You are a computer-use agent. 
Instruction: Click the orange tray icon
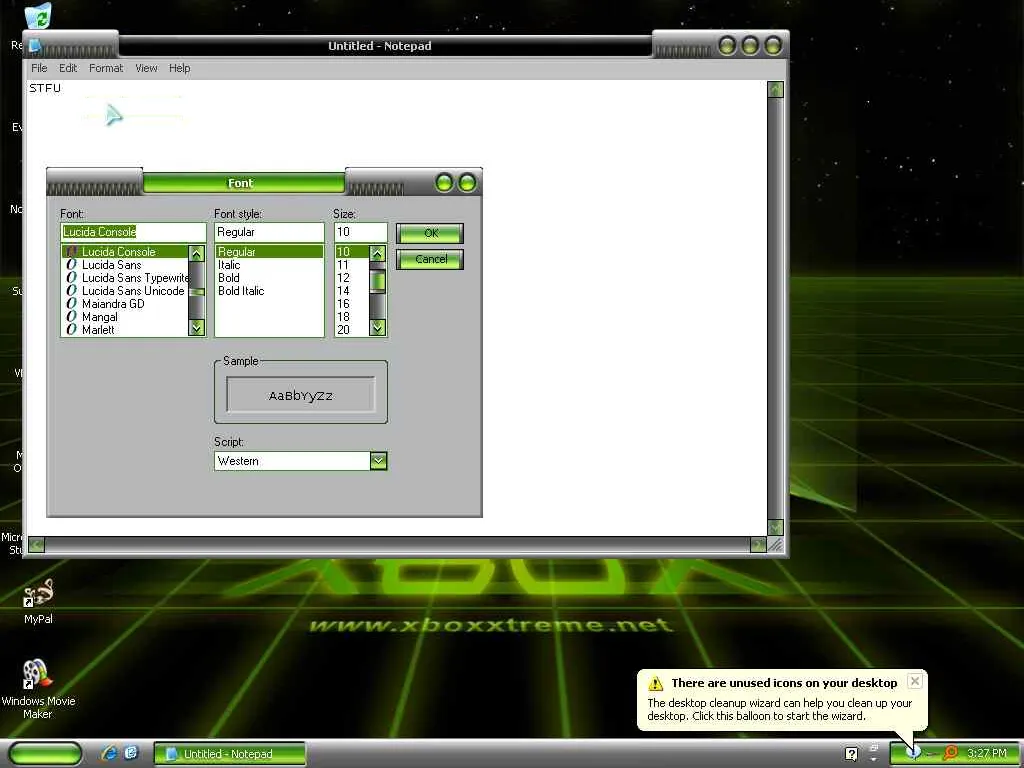click(x=951, y=753)
